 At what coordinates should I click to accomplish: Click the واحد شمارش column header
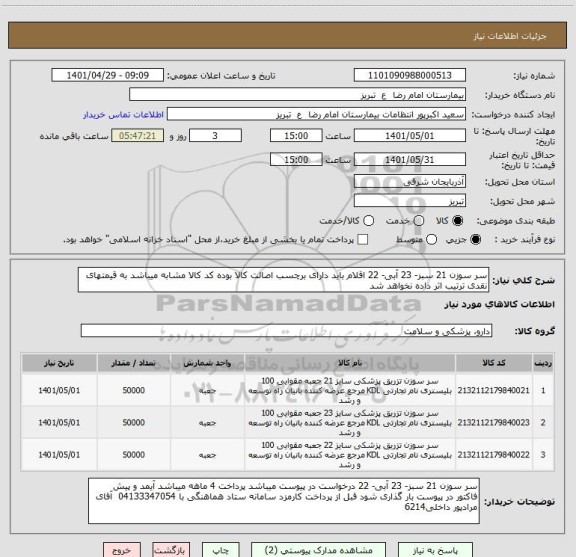click(207, 363)
